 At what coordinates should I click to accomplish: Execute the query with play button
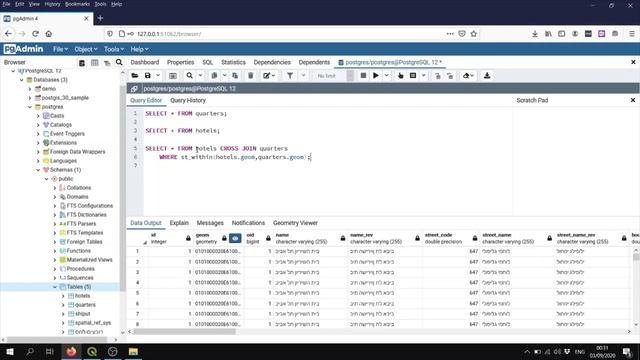point(376,76)
